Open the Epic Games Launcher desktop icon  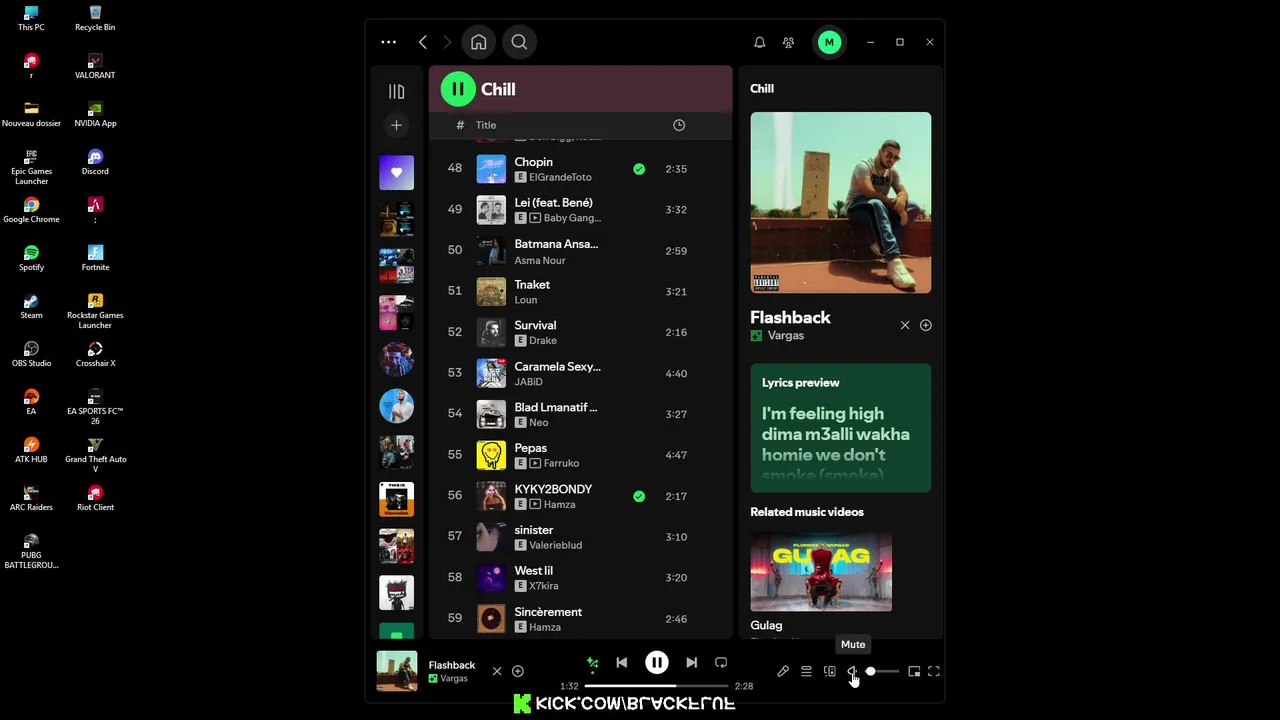click(31, 166)
